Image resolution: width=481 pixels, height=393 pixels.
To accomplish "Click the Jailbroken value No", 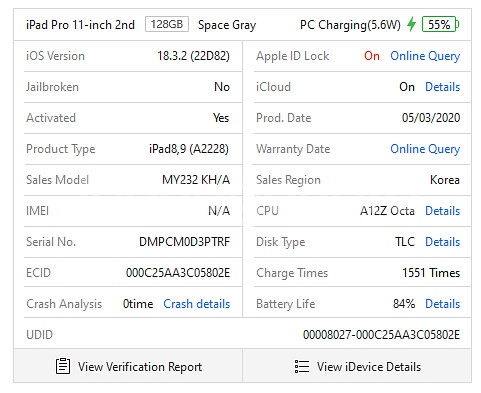I will tap(222, 87).
